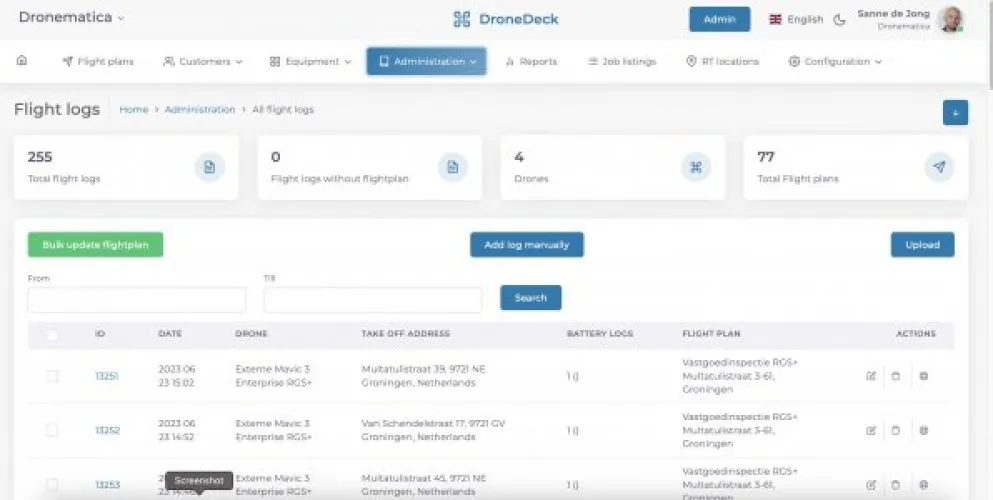The width and height of the screenshot is (993, 500).
Task: Click the blue download arrow icon button
Action: pos(955,113)
